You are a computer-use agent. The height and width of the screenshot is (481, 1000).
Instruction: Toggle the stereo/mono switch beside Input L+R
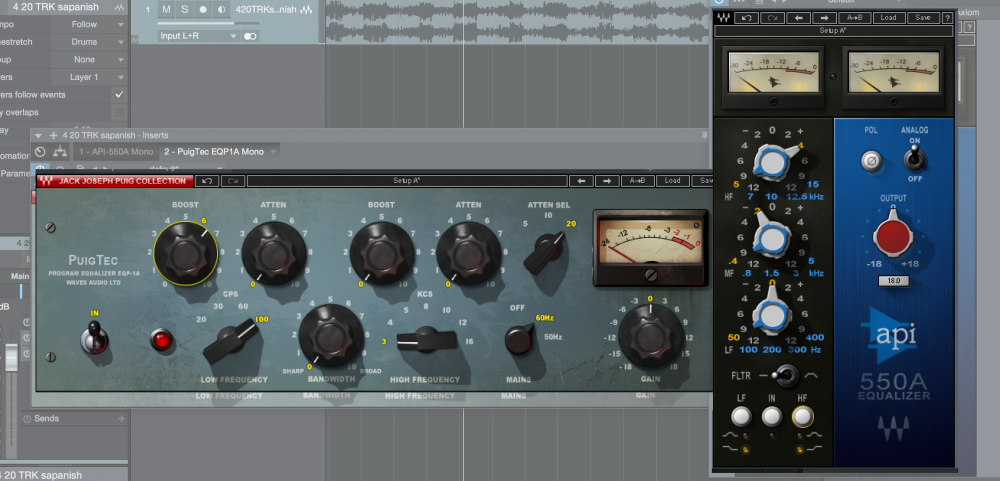250,36
